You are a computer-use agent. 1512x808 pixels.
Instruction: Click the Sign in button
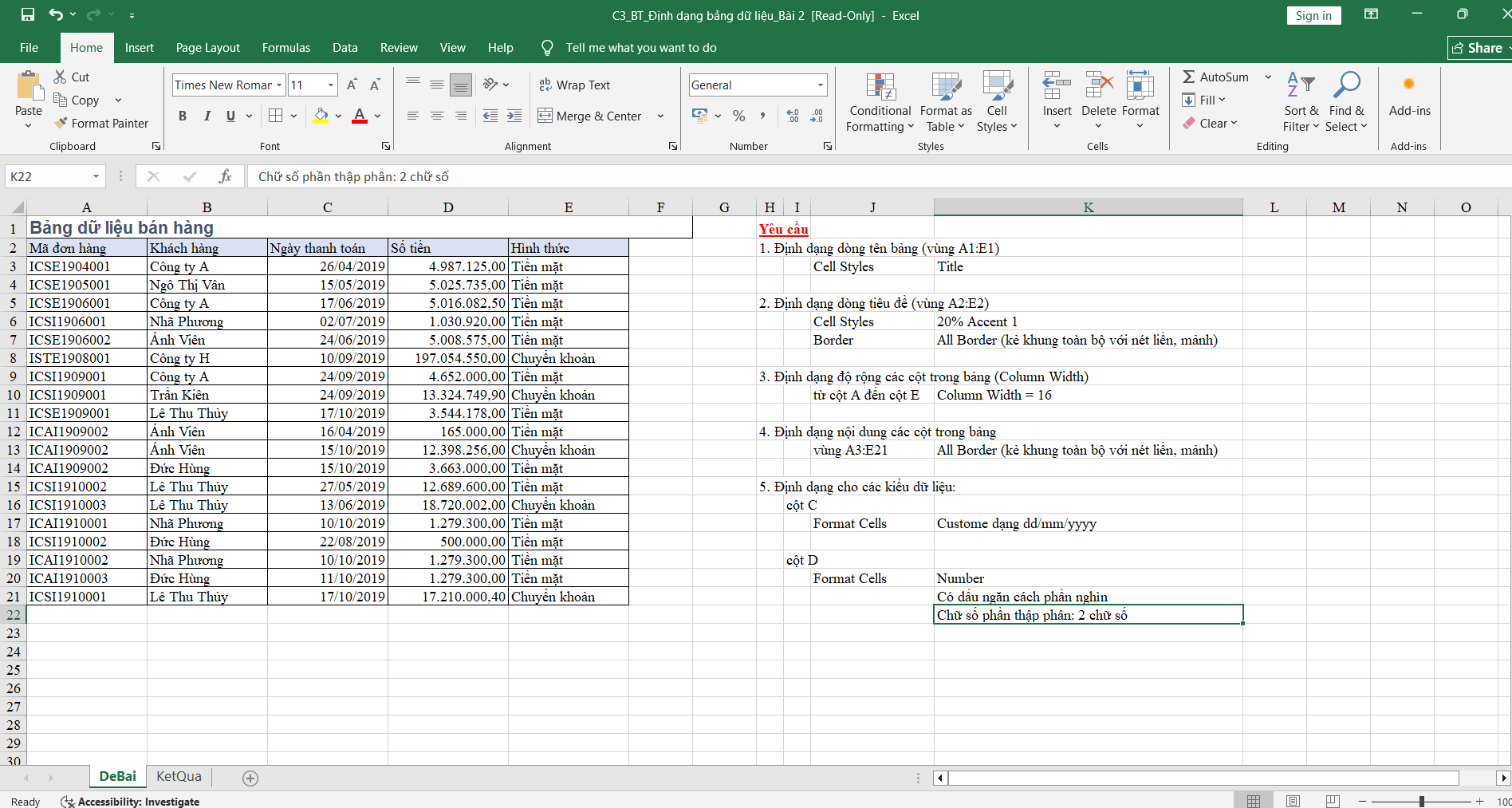(1313, 15)
